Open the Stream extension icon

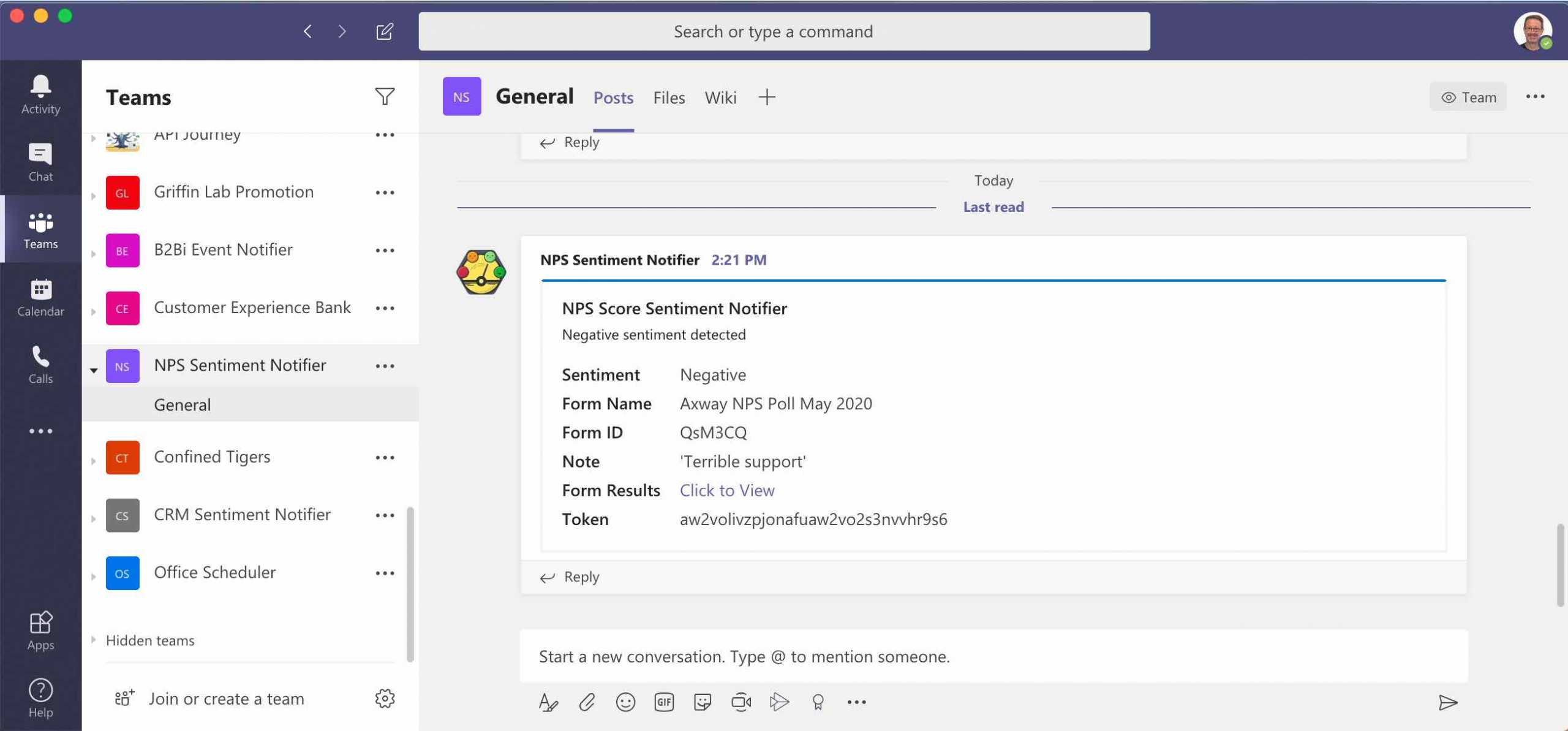pos(779,702)
